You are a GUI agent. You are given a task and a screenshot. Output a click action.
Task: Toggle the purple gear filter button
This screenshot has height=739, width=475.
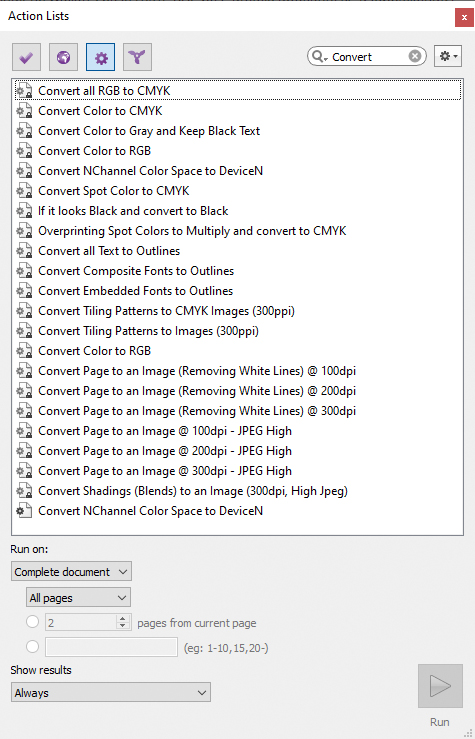[x=100, y=57]
